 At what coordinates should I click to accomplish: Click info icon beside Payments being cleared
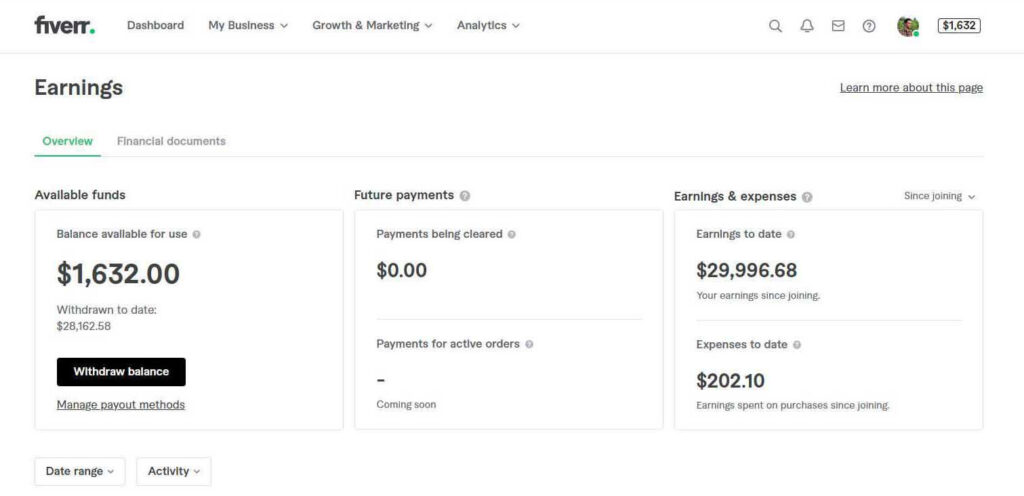click(x=511, y=234)
